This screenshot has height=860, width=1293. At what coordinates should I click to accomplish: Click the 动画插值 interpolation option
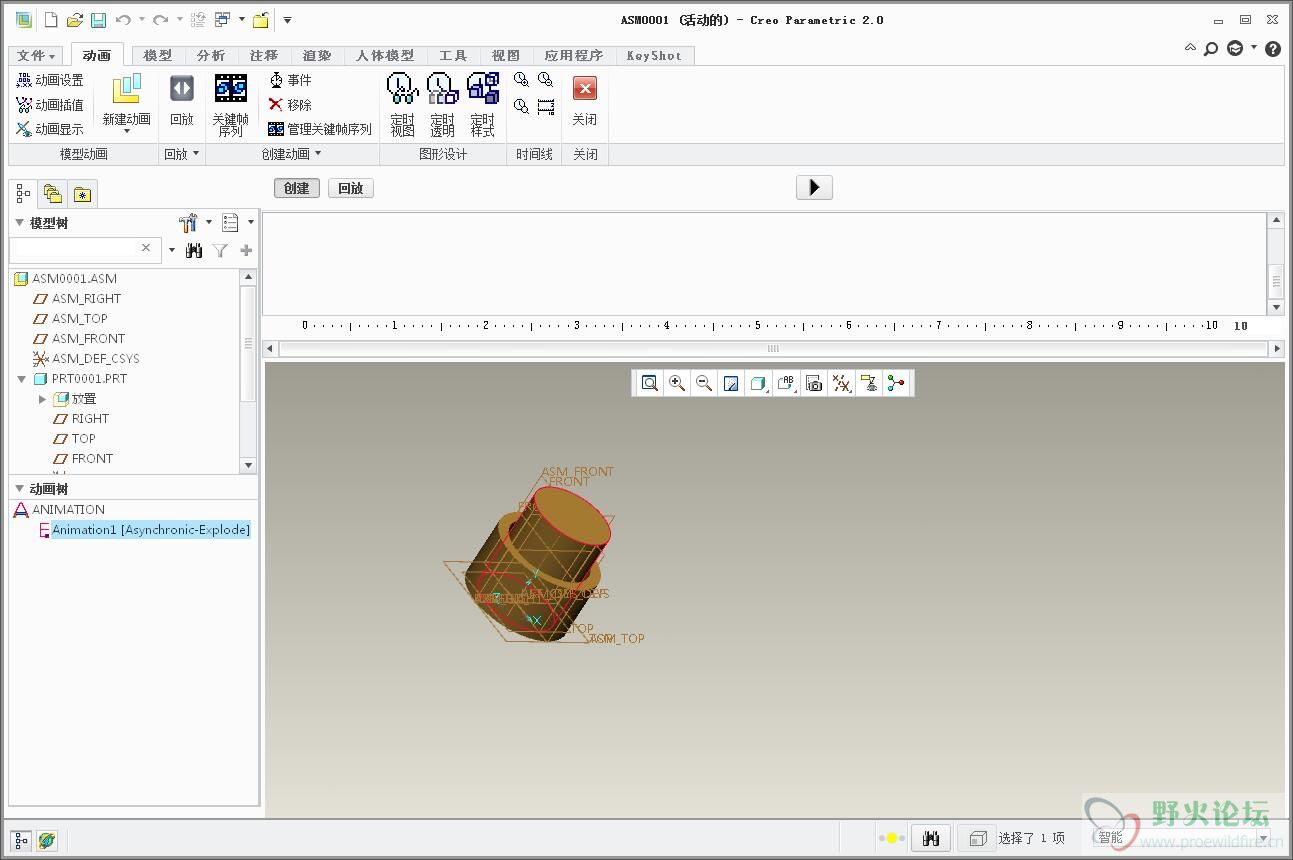[50, 104]
